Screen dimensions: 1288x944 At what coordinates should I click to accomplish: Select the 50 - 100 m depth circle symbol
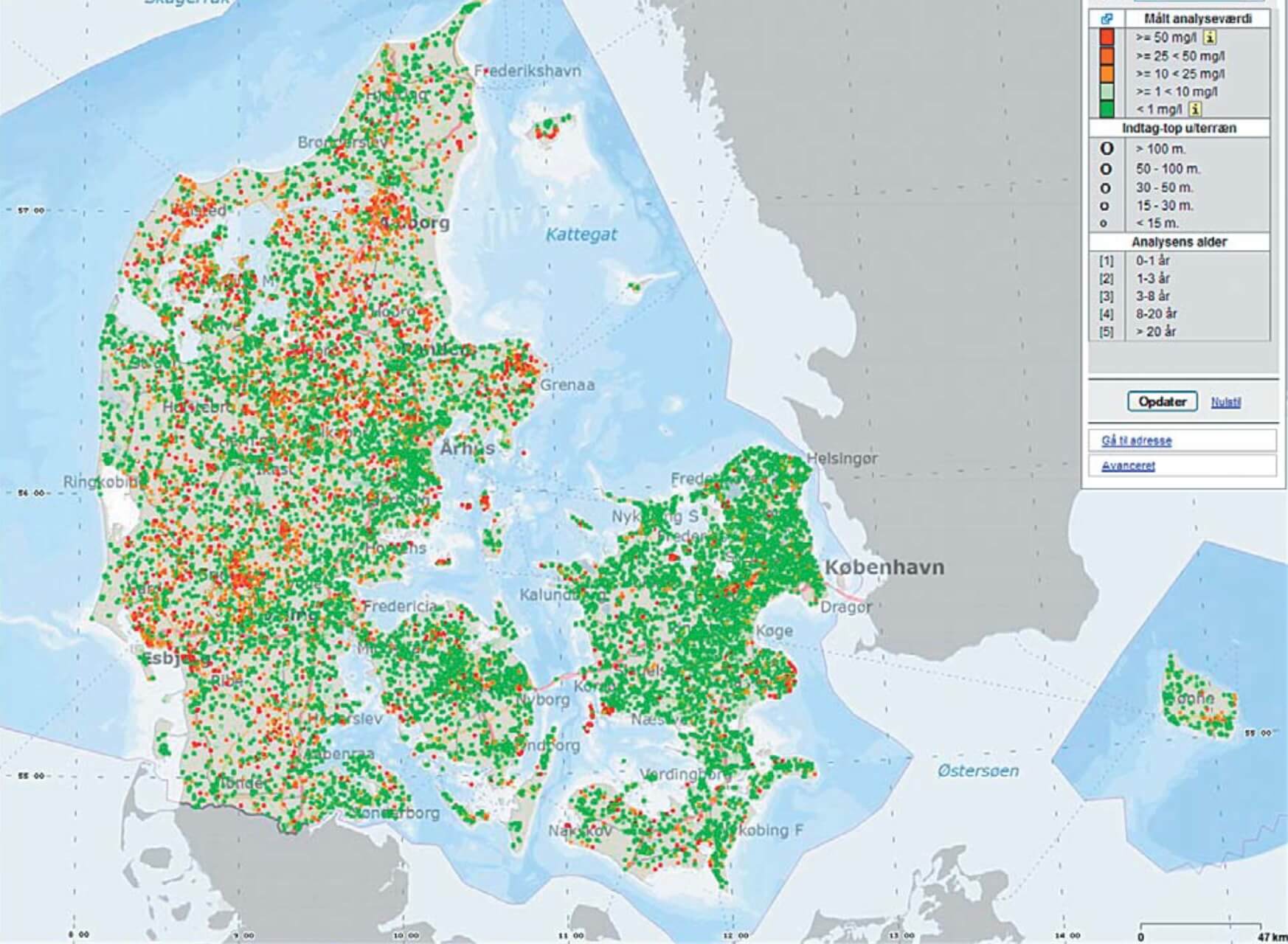click(x=1106, y=170)
